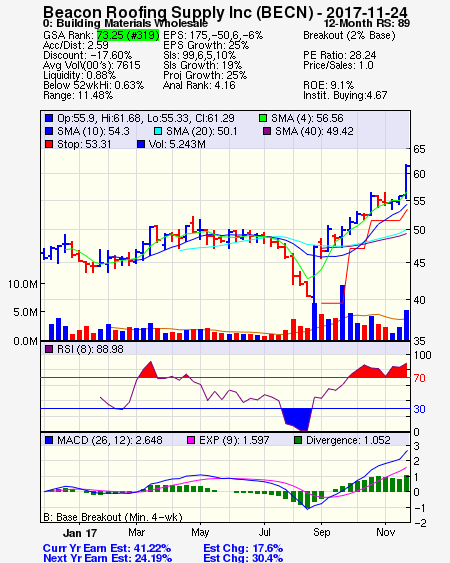Click the Sls Growth: 19% text
Viewport: 450px width, 563px height.
[x=203, y=65]
